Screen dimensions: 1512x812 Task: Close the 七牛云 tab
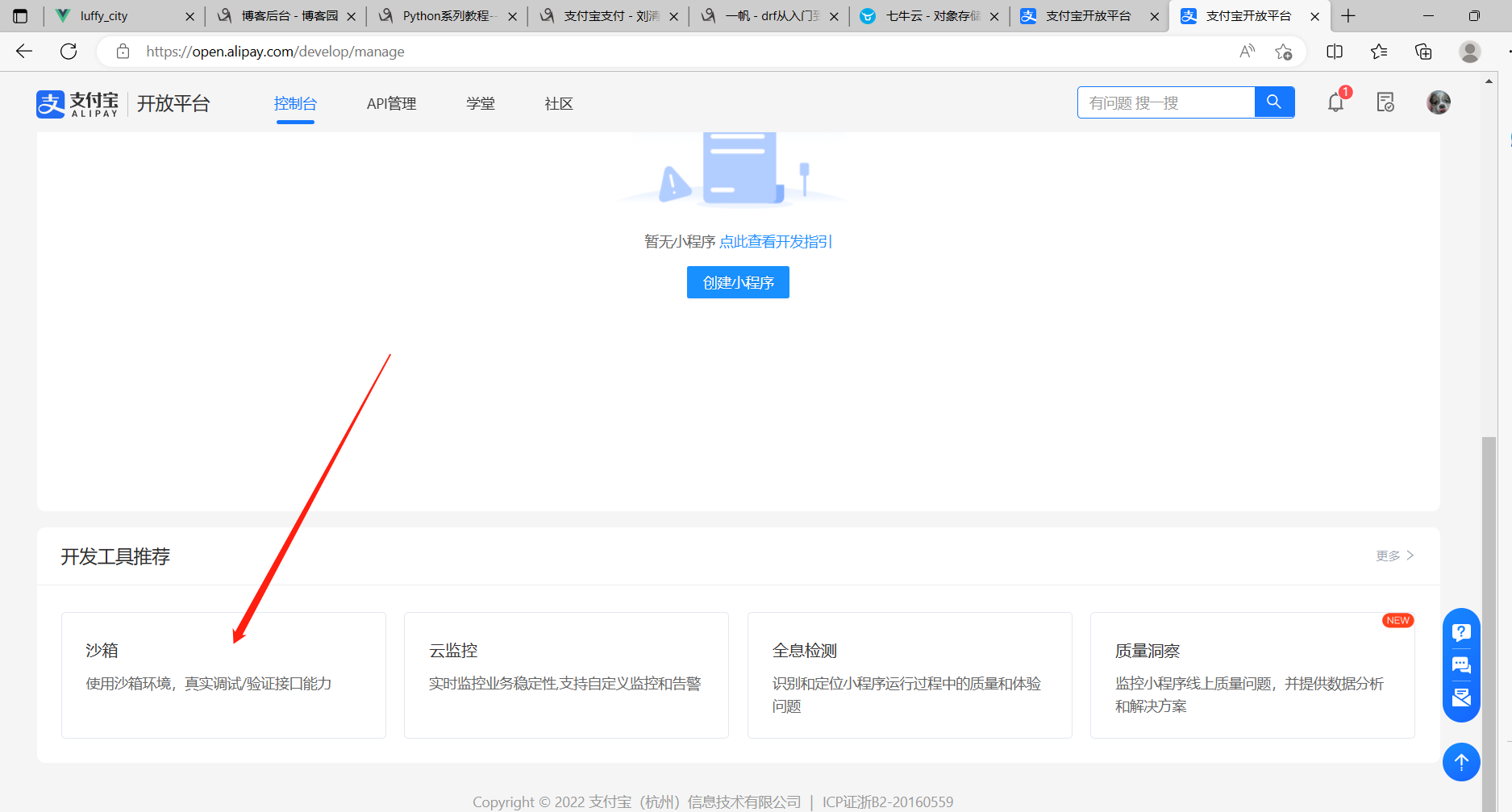pyautogui.click(x=994, y=16)
